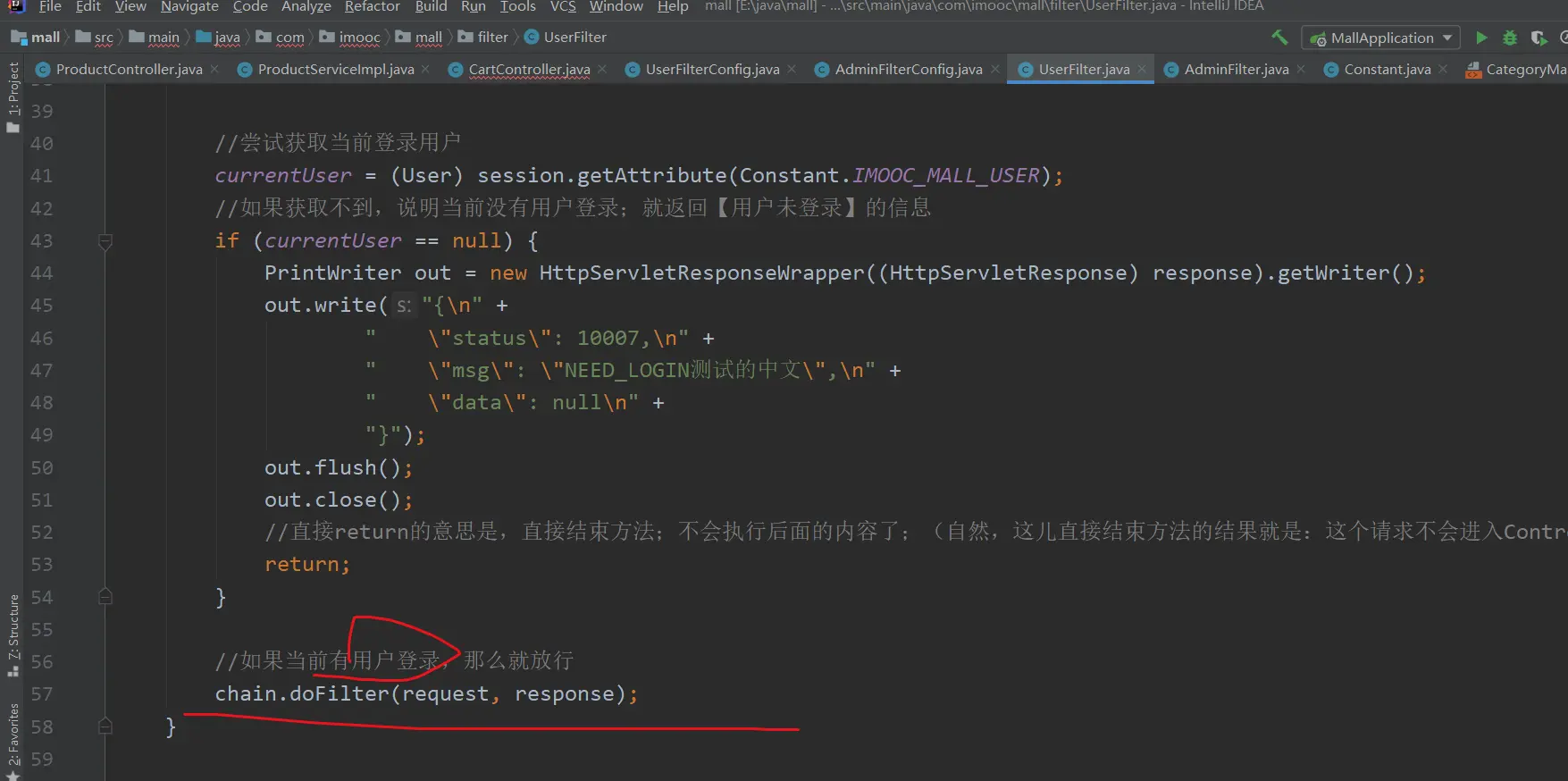This screenshot has width=1568, height=781.
Task: Switch to the Constant.java tab
Action: (x=1387, y=69)
